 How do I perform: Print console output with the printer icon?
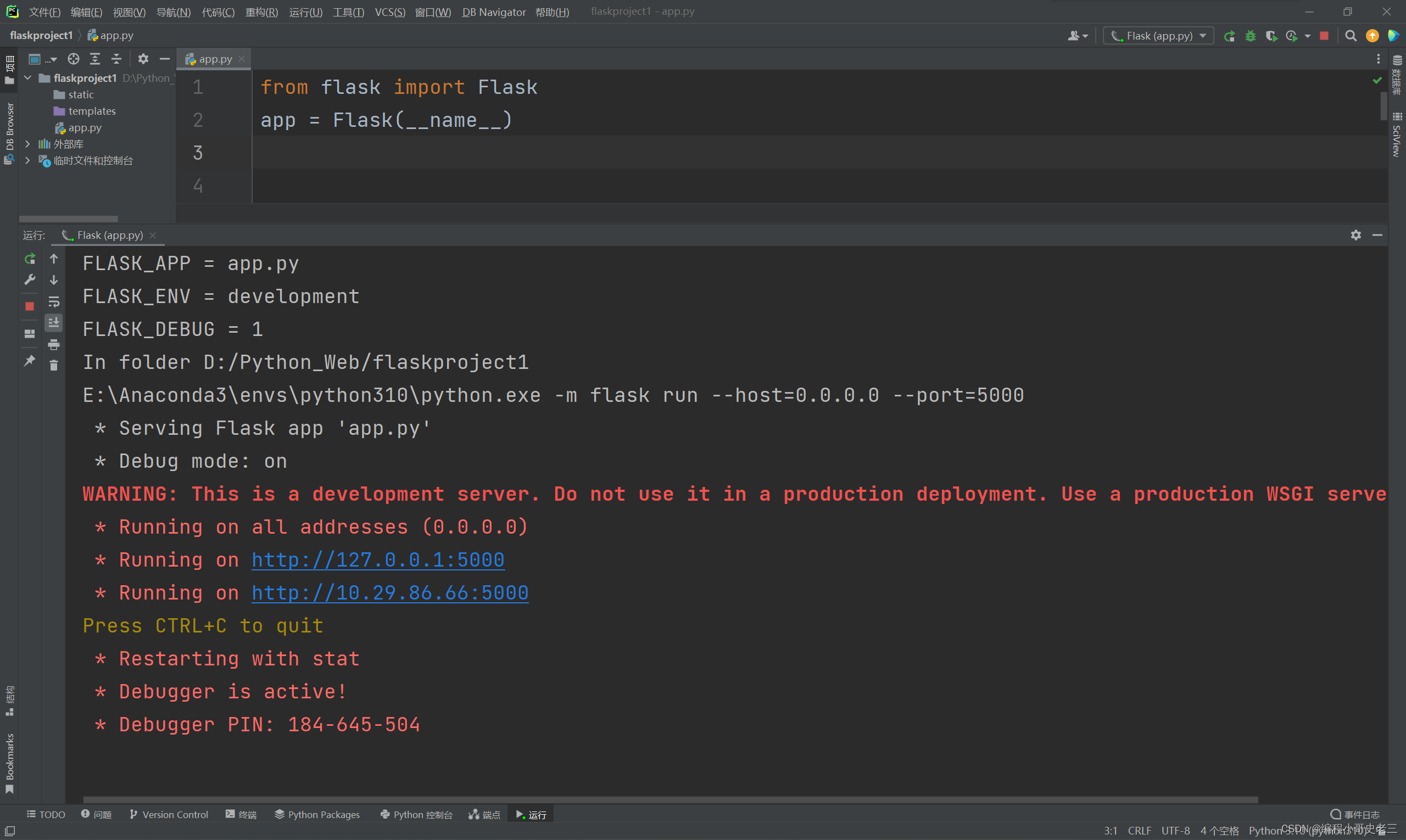pyautogui.click(x=54, y=344)
